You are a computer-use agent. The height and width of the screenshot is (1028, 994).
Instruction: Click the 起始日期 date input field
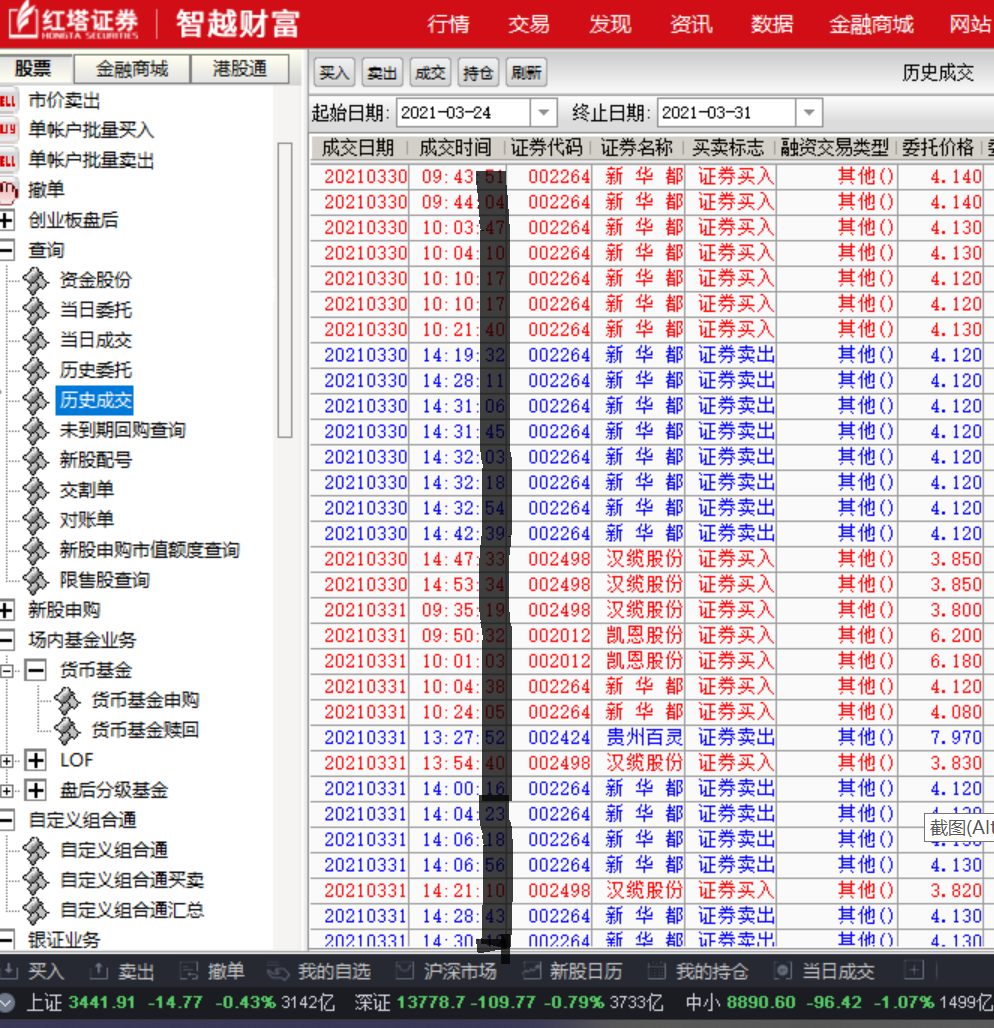click(x=464, y=113)
